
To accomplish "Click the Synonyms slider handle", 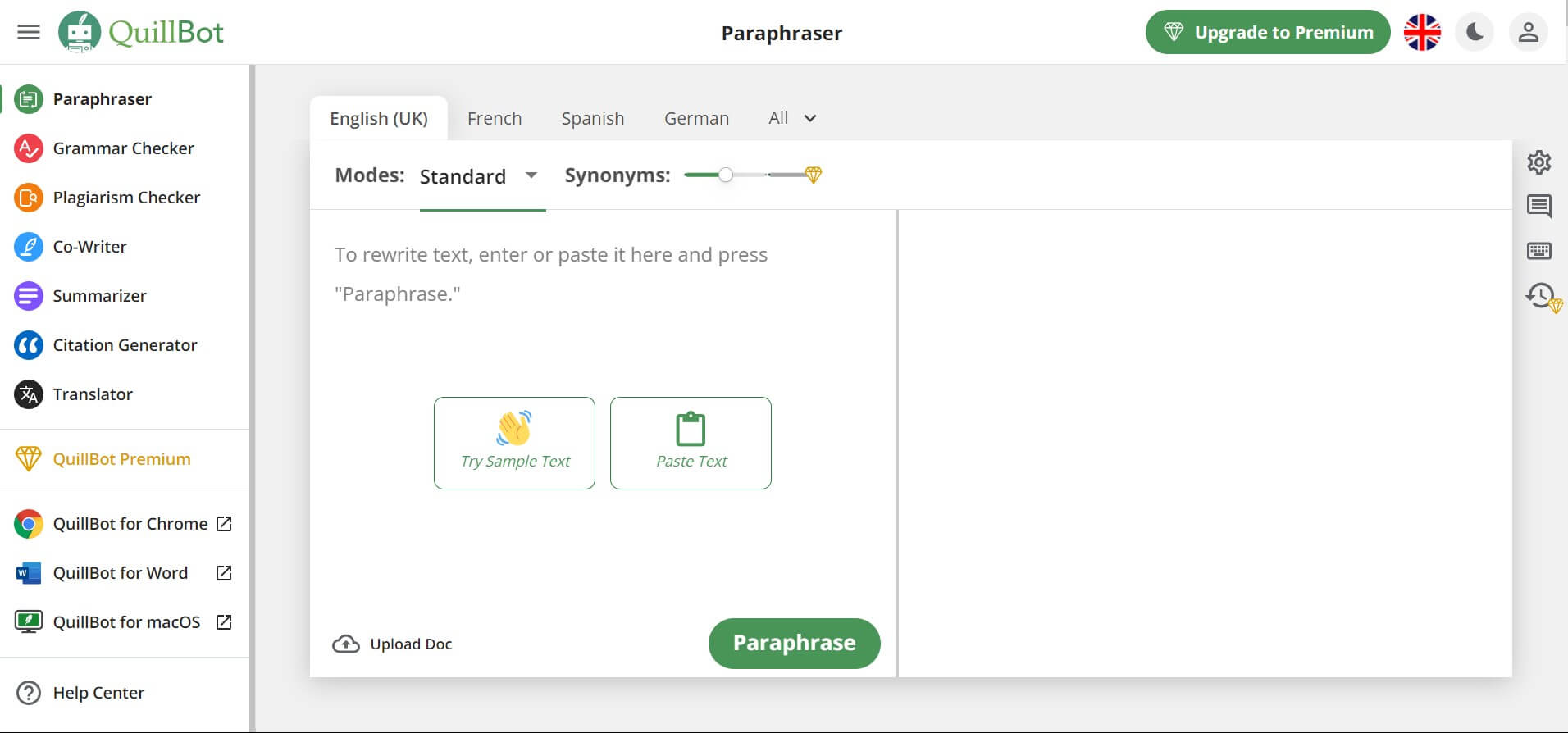I will (x=725, y=175).
